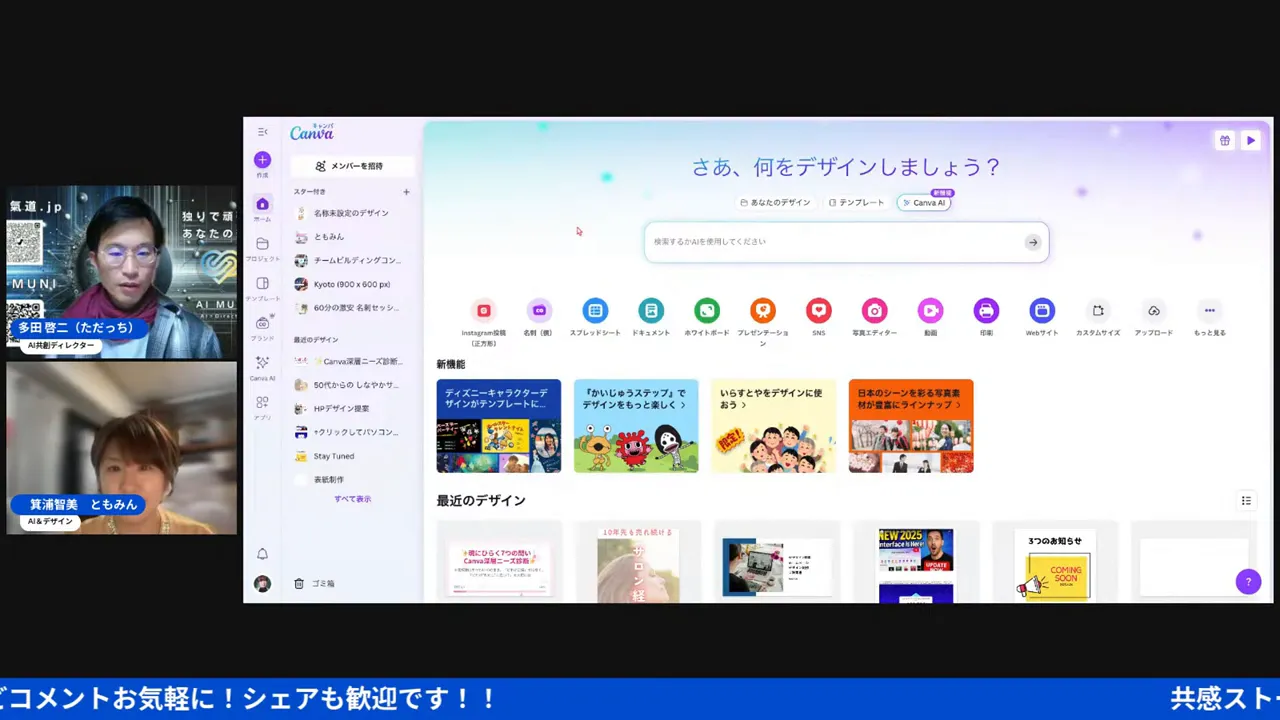The image size is (1280, 720).
Task: Expand スター付き with the plus control
Action: tap(406, 191)
